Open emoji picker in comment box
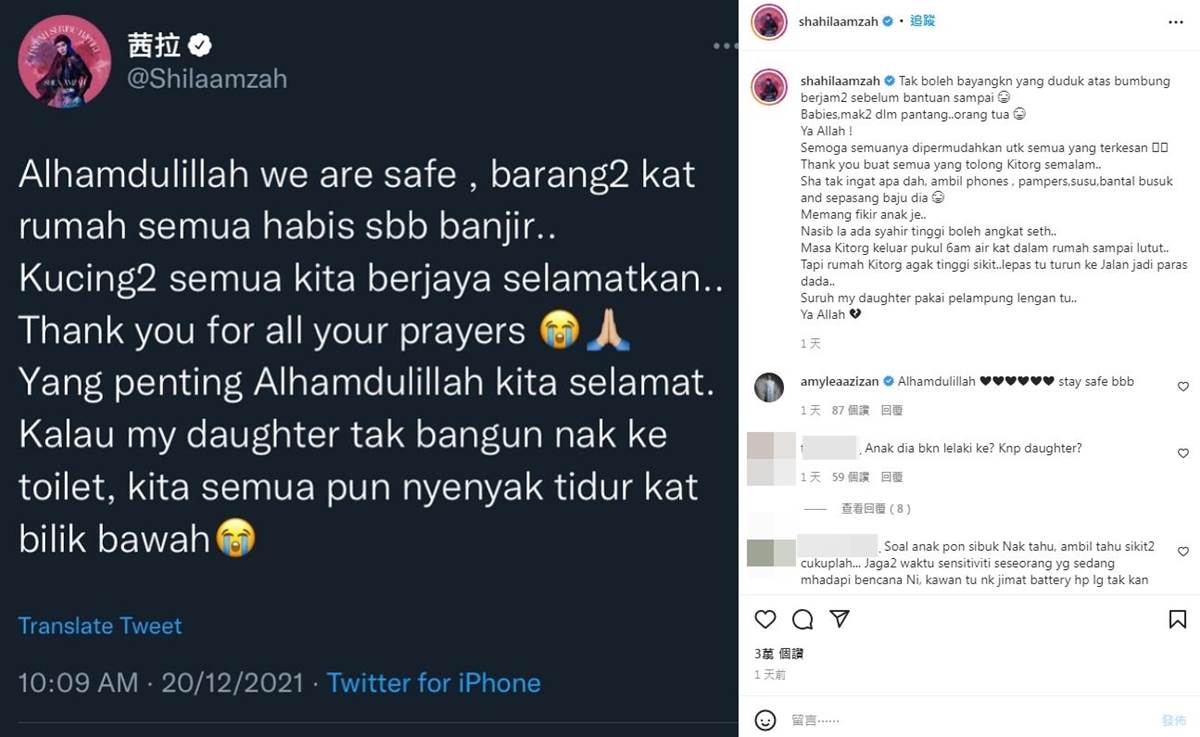 765,719
